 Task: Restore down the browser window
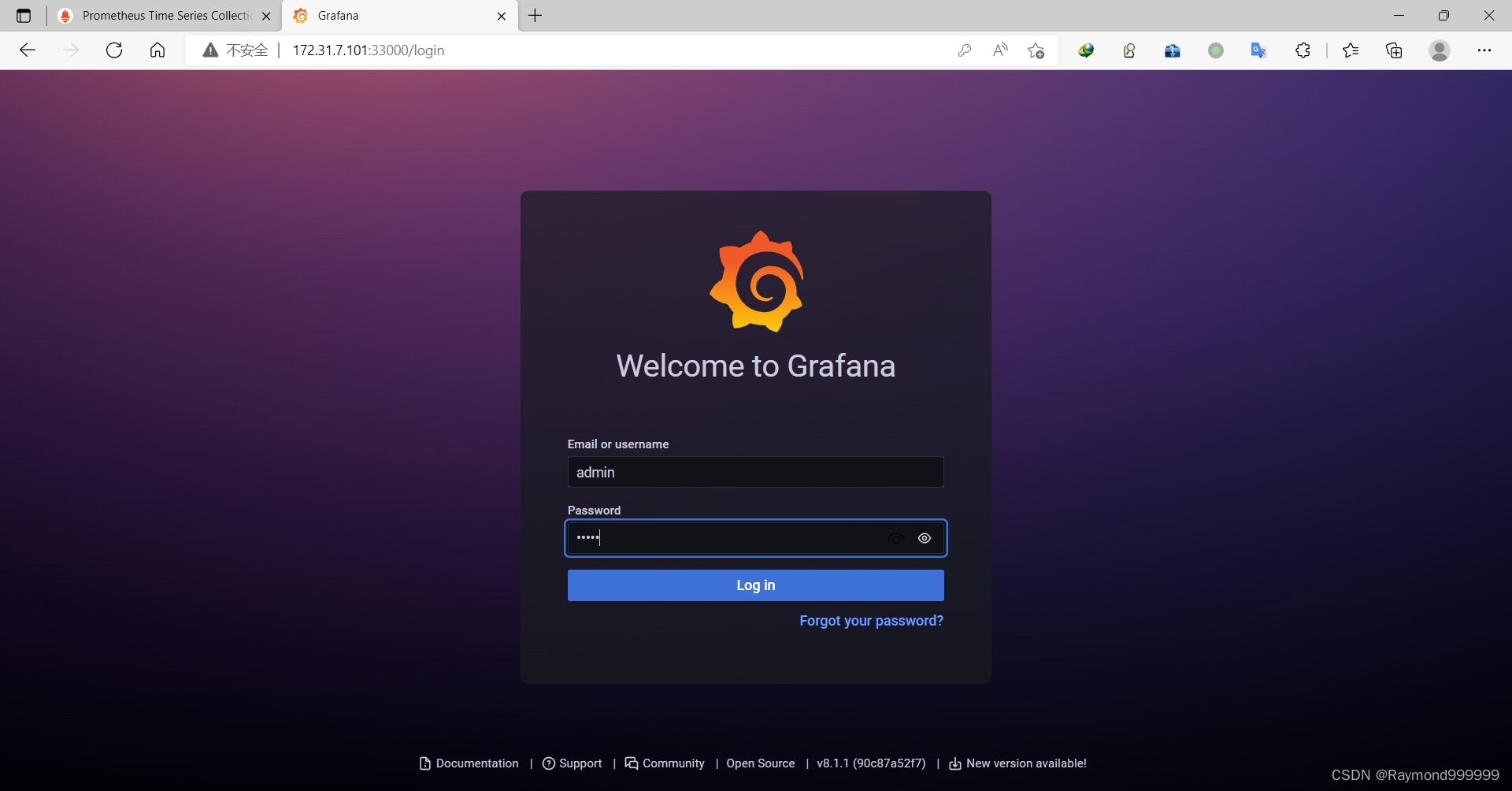pyautogui.click(x=1444, y=16)
